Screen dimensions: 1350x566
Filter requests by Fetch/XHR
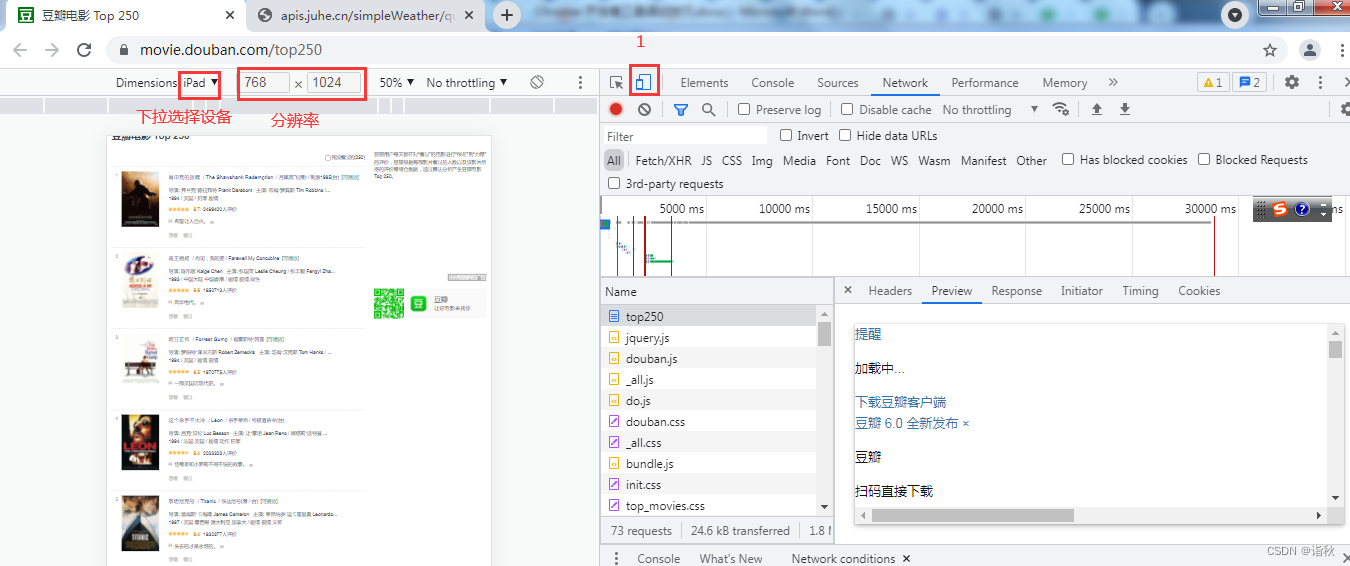tap(663, 160)
